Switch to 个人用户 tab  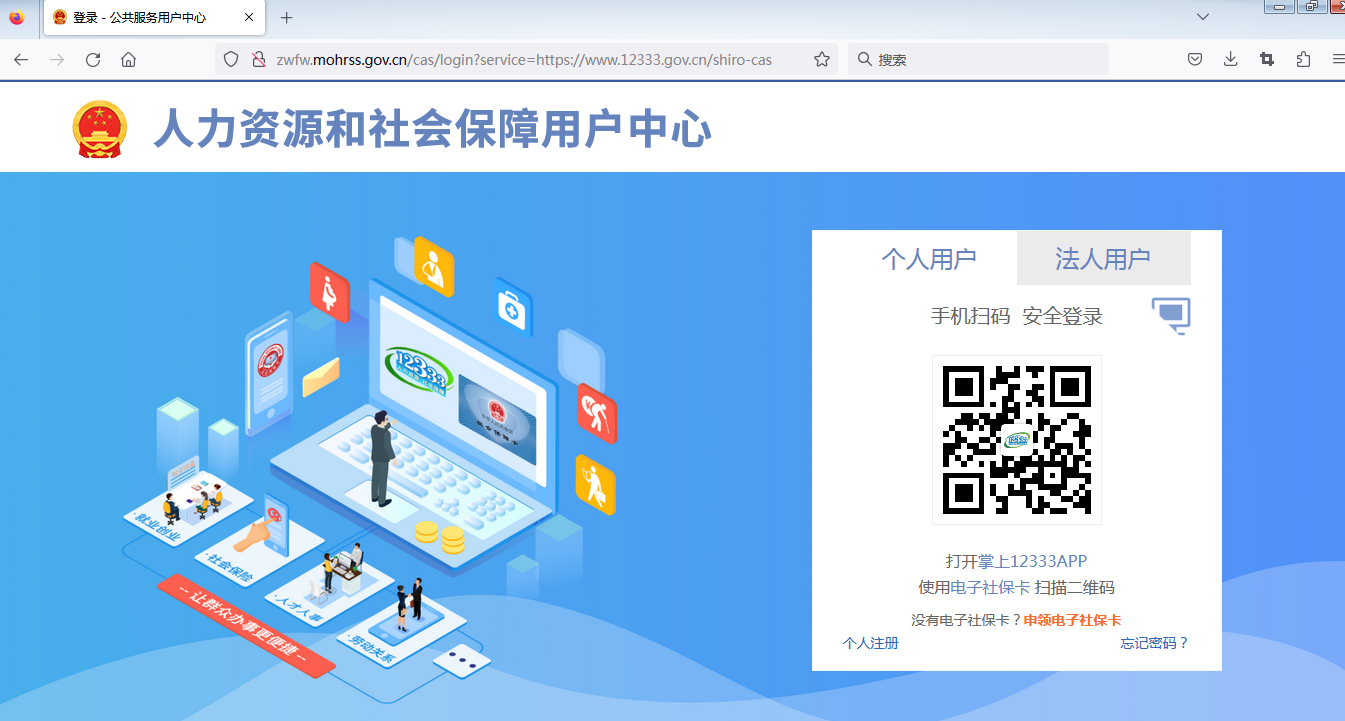pos(928,259)
